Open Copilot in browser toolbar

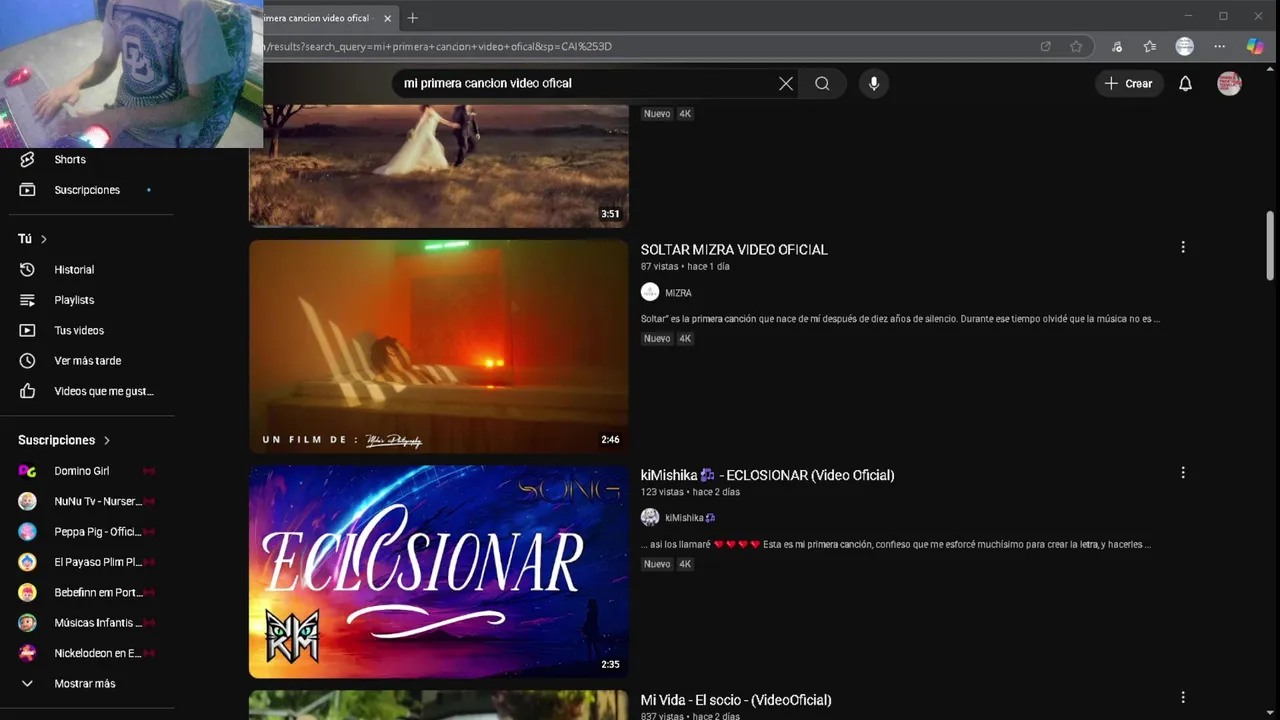(1255, 46)
